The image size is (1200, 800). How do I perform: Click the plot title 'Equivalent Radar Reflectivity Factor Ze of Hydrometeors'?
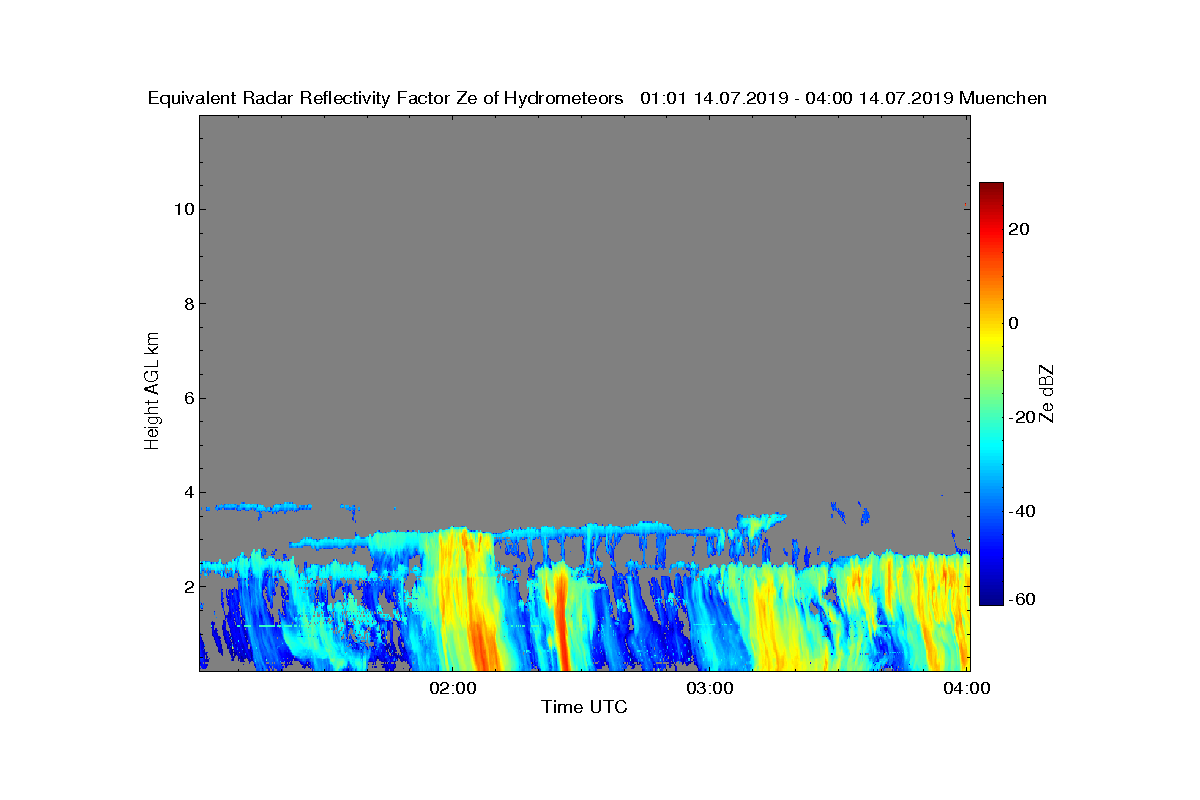pos(385,98)
